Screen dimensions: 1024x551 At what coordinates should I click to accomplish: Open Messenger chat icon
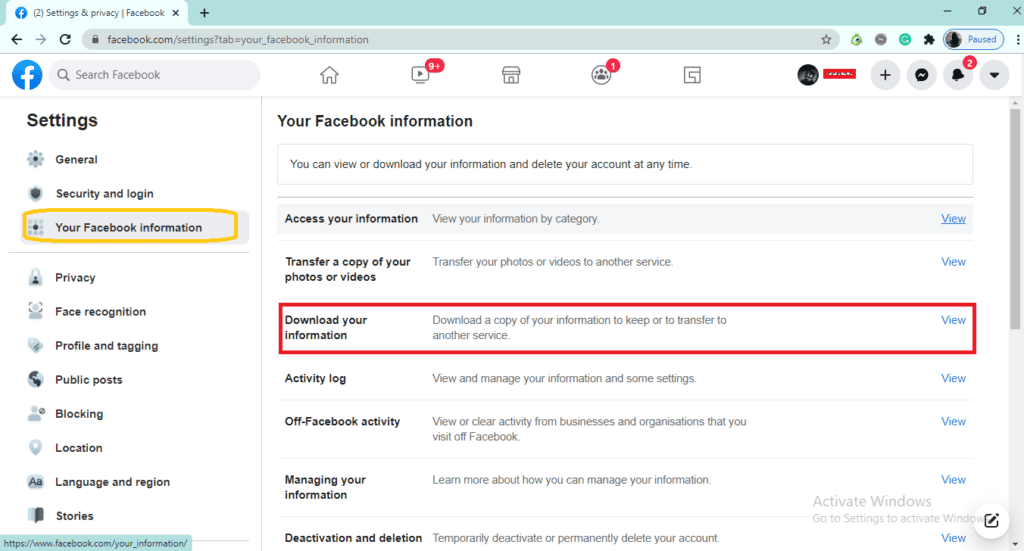pos(921,75)
